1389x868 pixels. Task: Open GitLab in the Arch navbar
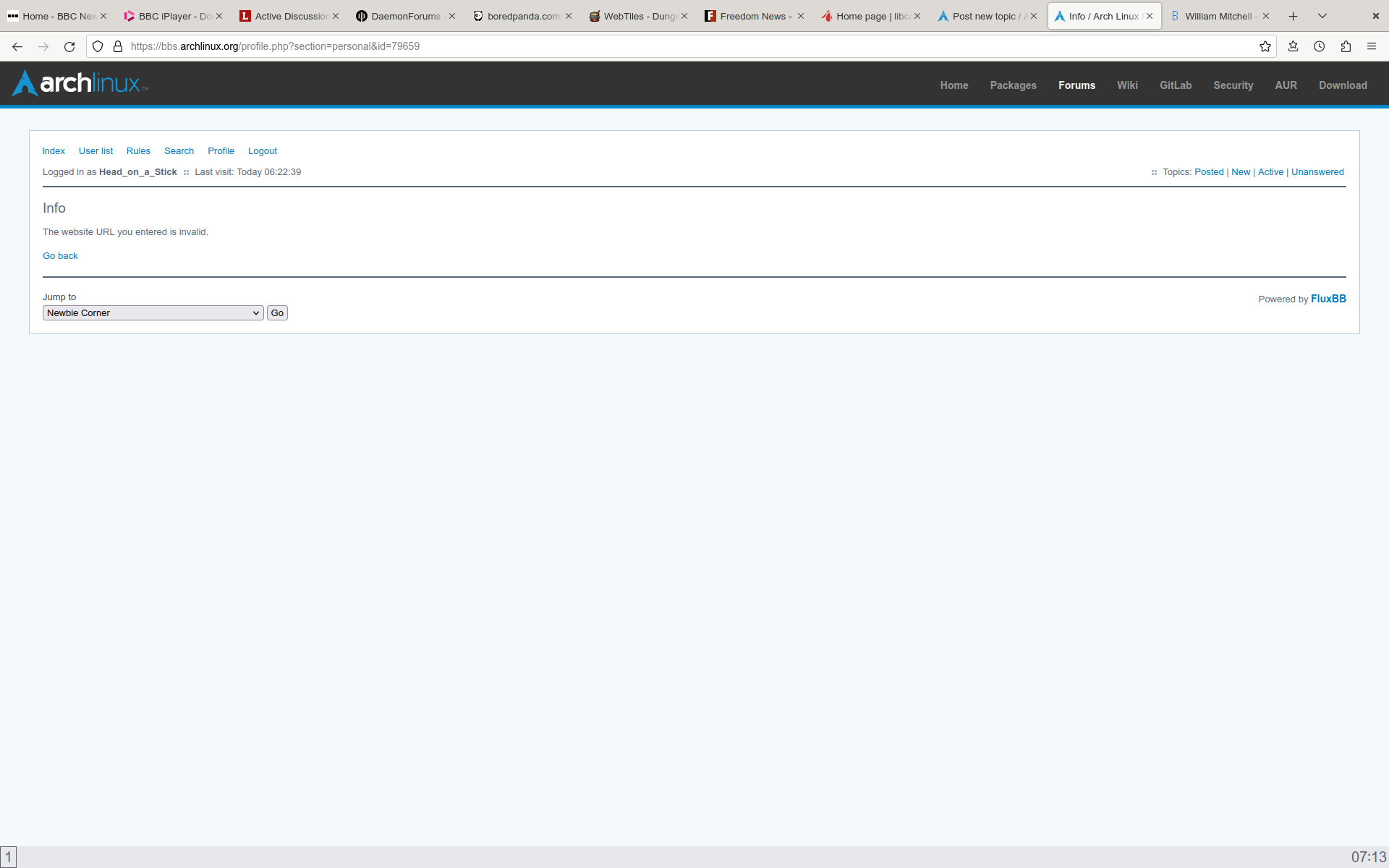[x=1176, y=85]
